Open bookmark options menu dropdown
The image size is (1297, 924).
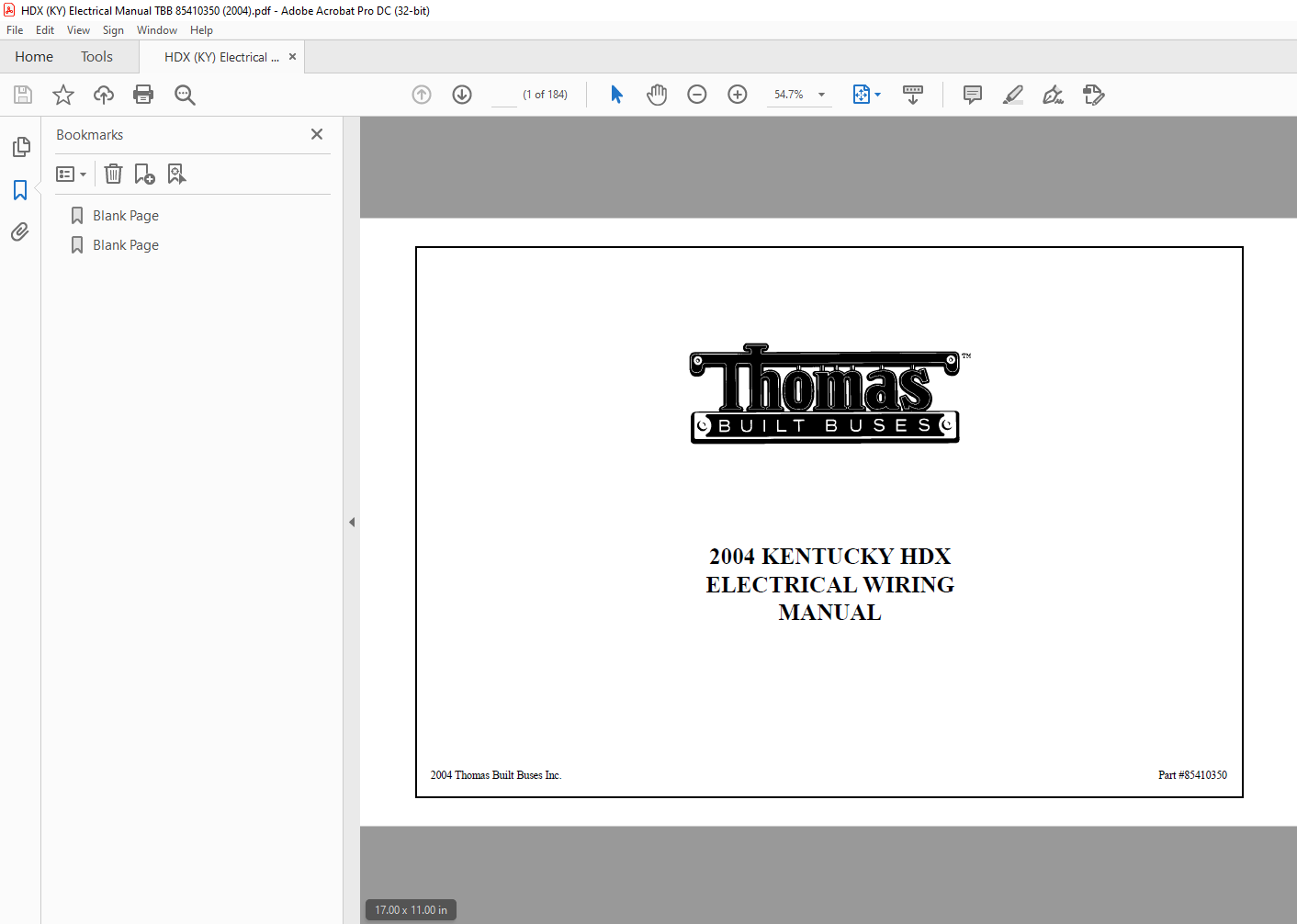(71, 174)
